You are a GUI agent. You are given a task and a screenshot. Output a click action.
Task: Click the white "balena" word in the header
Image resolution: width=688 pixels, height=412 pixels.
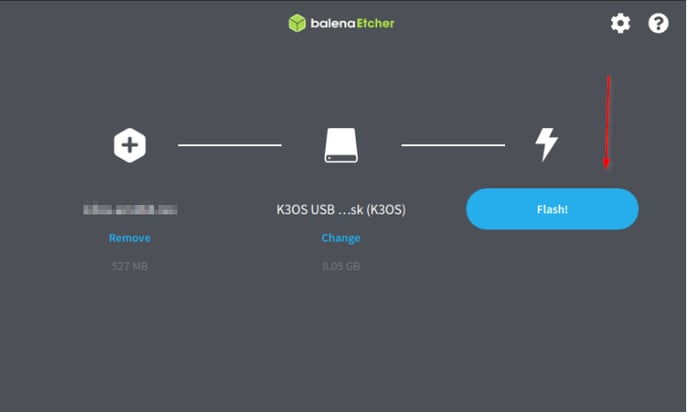[x=333, y=23]
